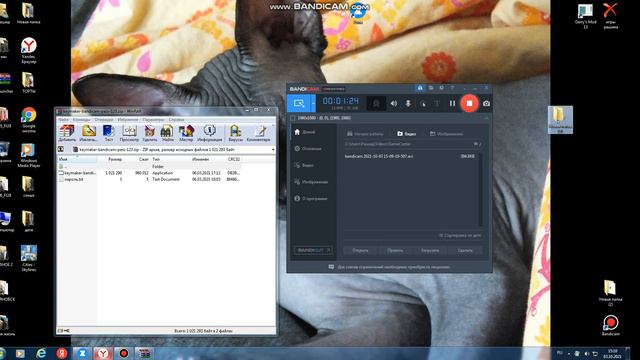Click Добавить icon in WinRAR toolbar
The image size is (640, 360).
[67, 133]
